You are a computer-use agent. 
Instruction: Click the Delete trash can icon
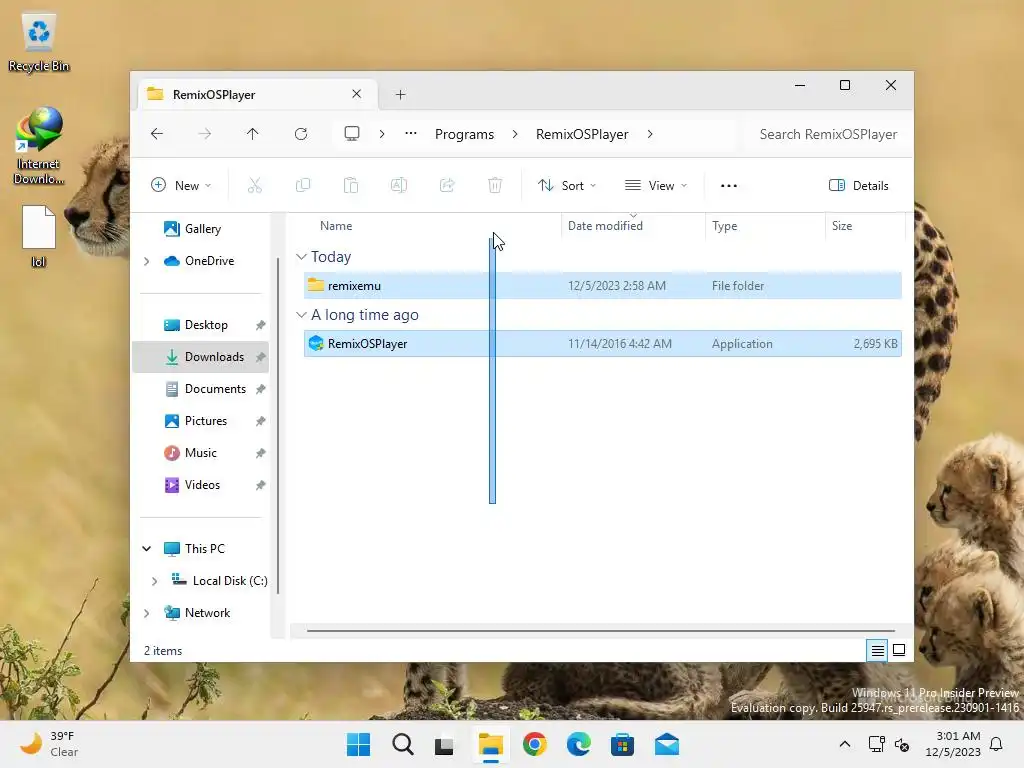pyautogui.click(x=495, y=185)
